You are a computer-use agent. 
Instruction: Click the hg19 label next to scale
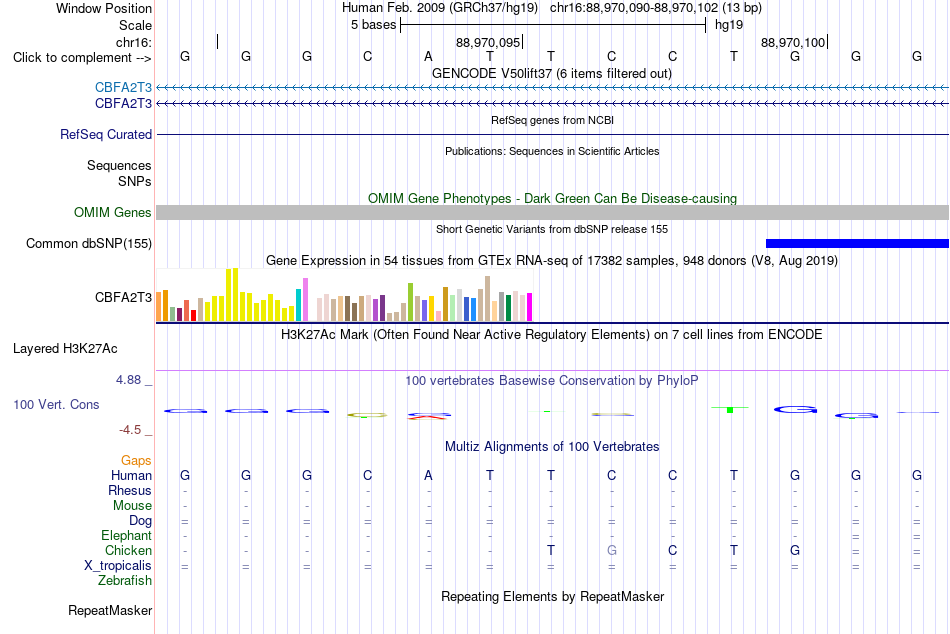tap(729, 25)
